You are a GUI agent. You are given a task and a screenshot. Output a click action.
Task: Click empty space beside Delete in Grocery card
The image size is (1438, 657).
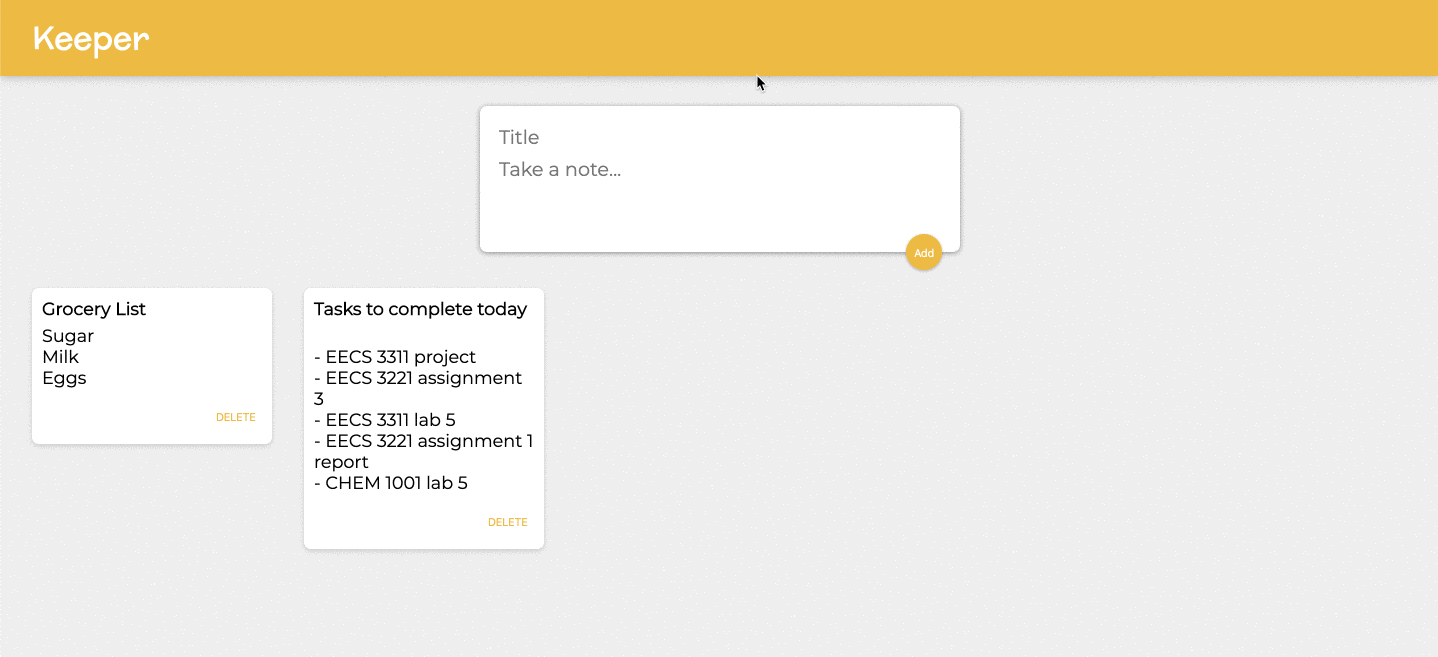point(120,418)
